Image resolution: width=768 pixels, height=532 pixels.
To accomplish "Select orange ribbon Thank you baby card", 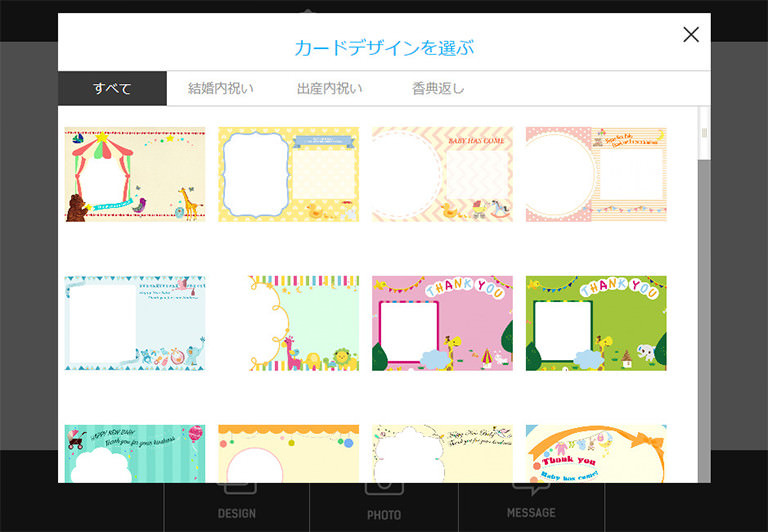I will pyautogui.click(x=596, y=454).
